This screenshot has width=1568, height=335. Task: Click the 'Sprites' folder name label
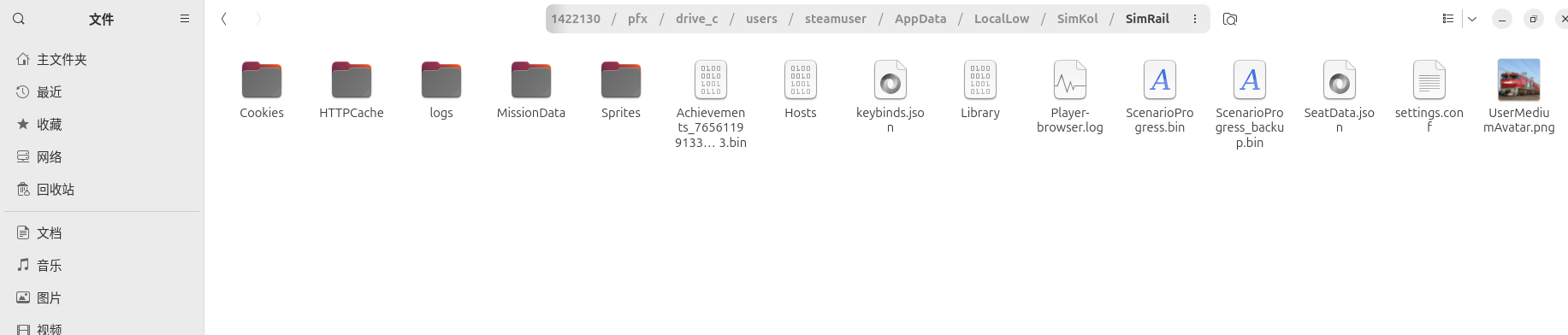pos(621,113)
